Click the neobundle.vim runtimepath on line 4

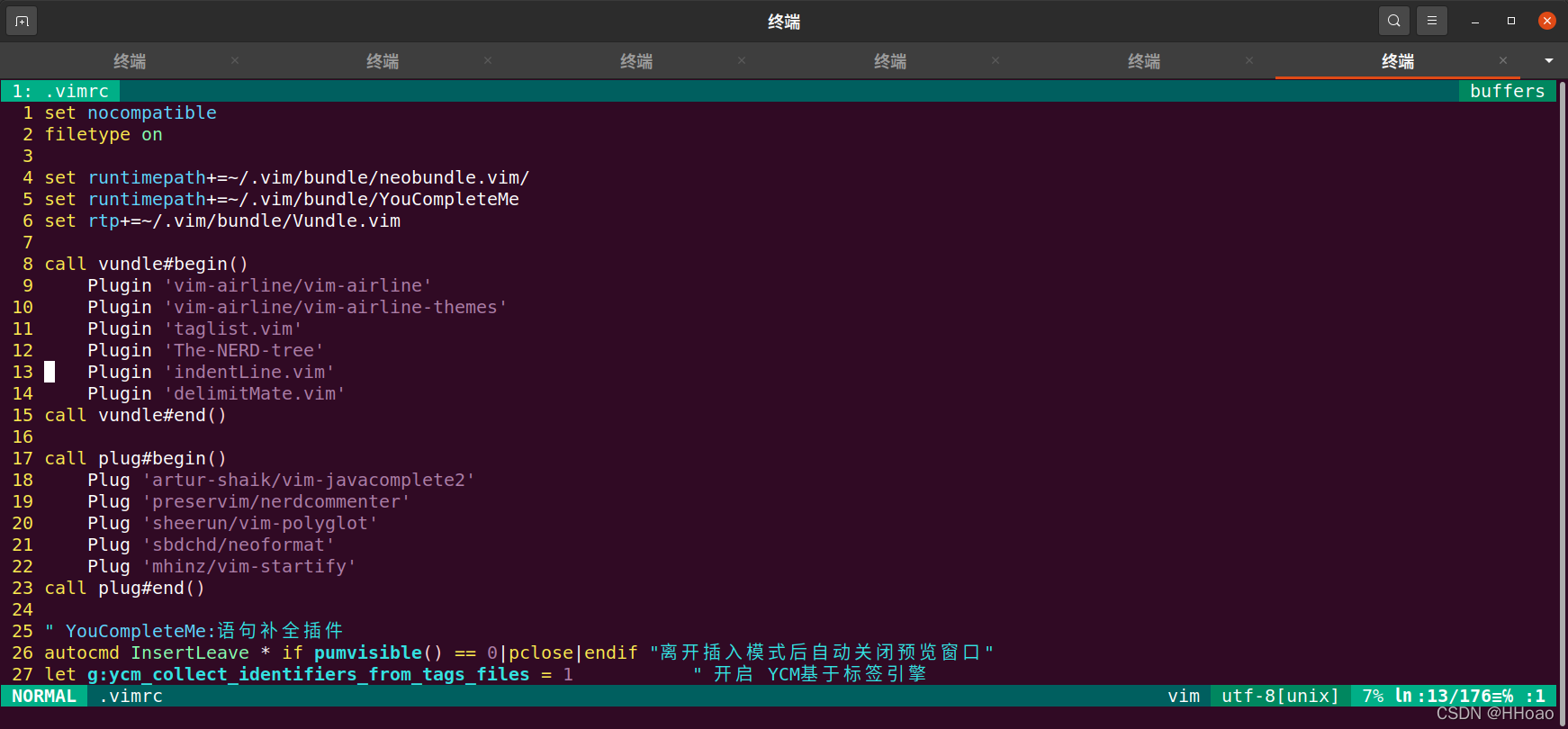(x=287, y=177)
